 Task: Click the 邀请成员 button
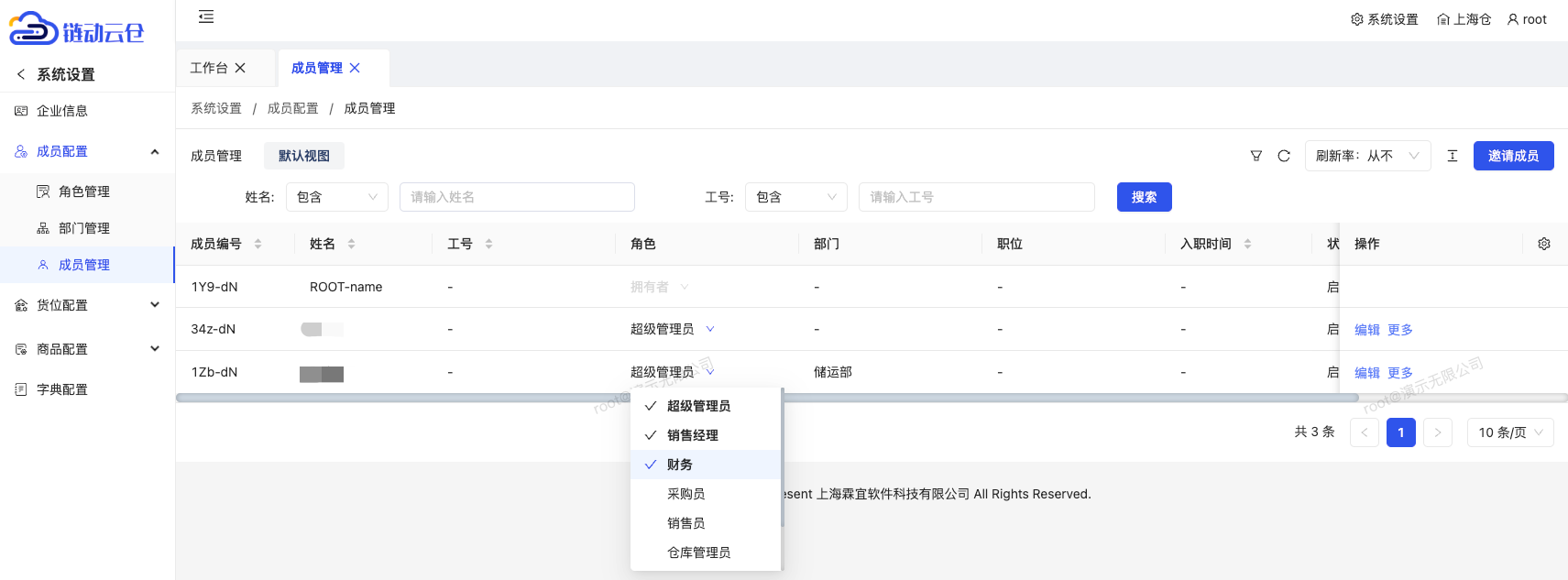pyautogui.click(x=1513, y=156)
